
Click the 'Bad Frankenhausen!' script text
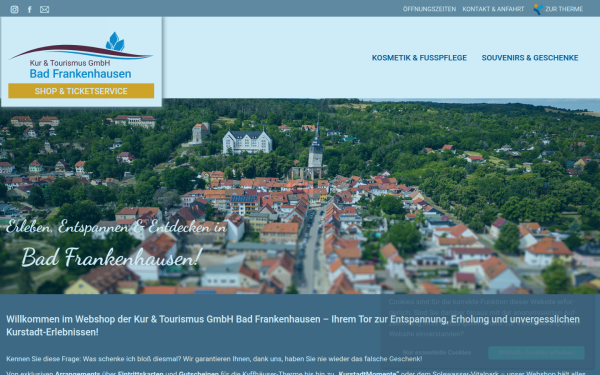112,257
